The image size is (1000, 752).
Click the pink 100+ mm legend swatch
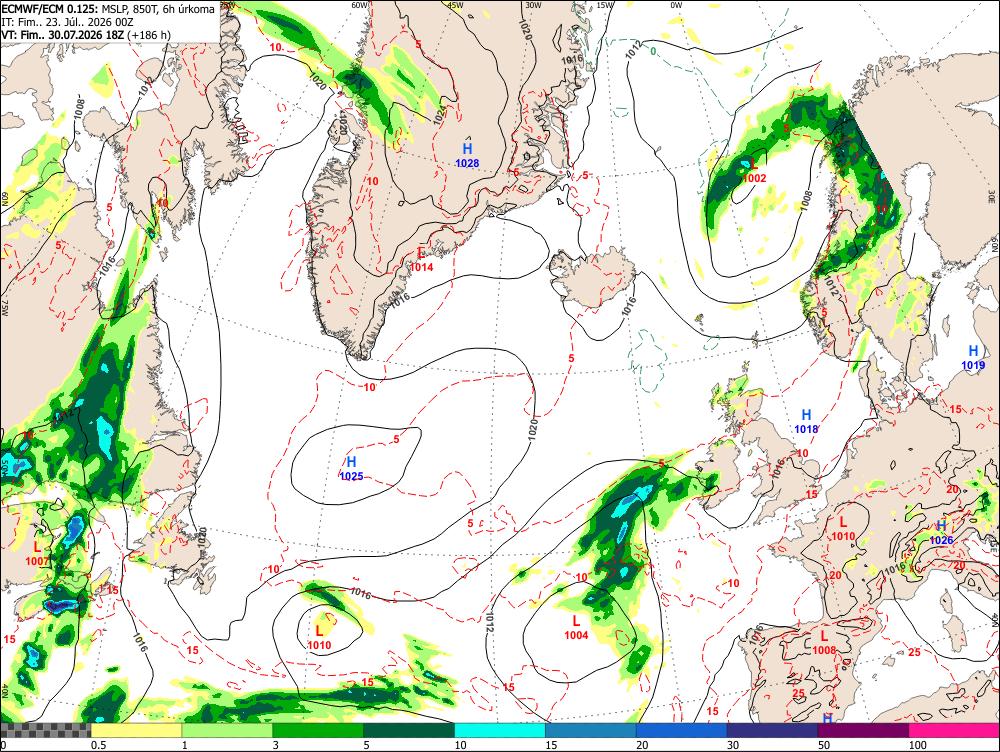954,730
